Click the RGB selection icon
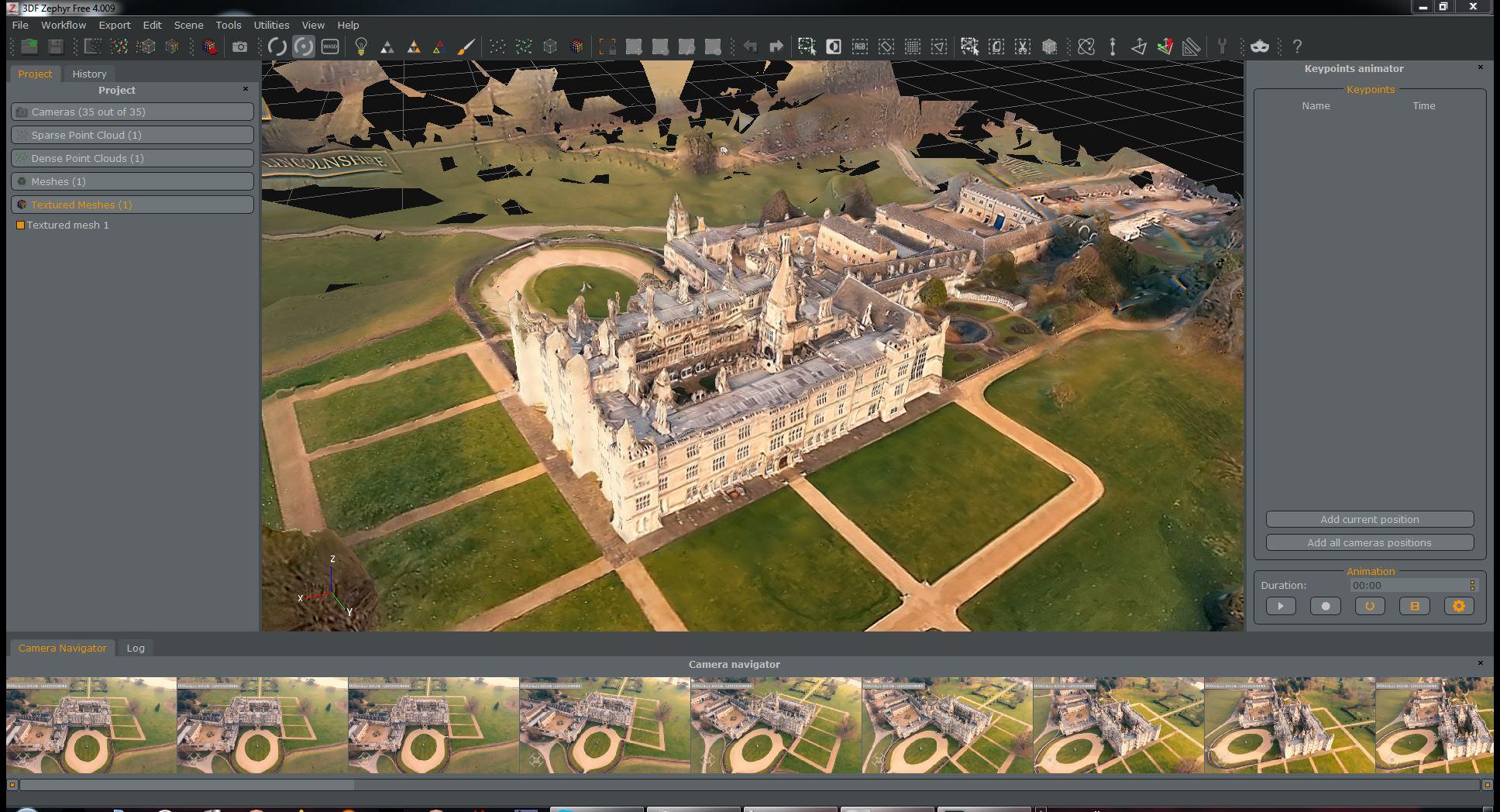1500x812 pixels. [860, 46]
